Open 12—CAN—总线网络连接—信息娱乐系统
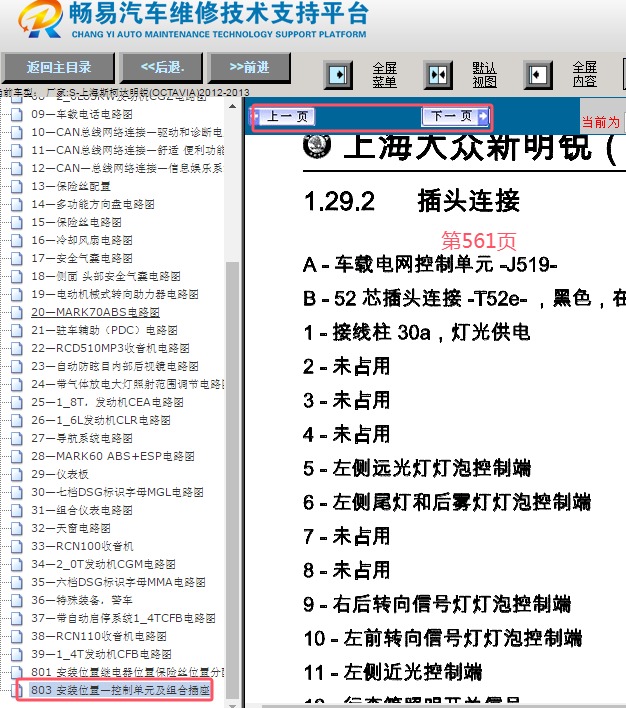The image size is (626, 708). [127, 168]
